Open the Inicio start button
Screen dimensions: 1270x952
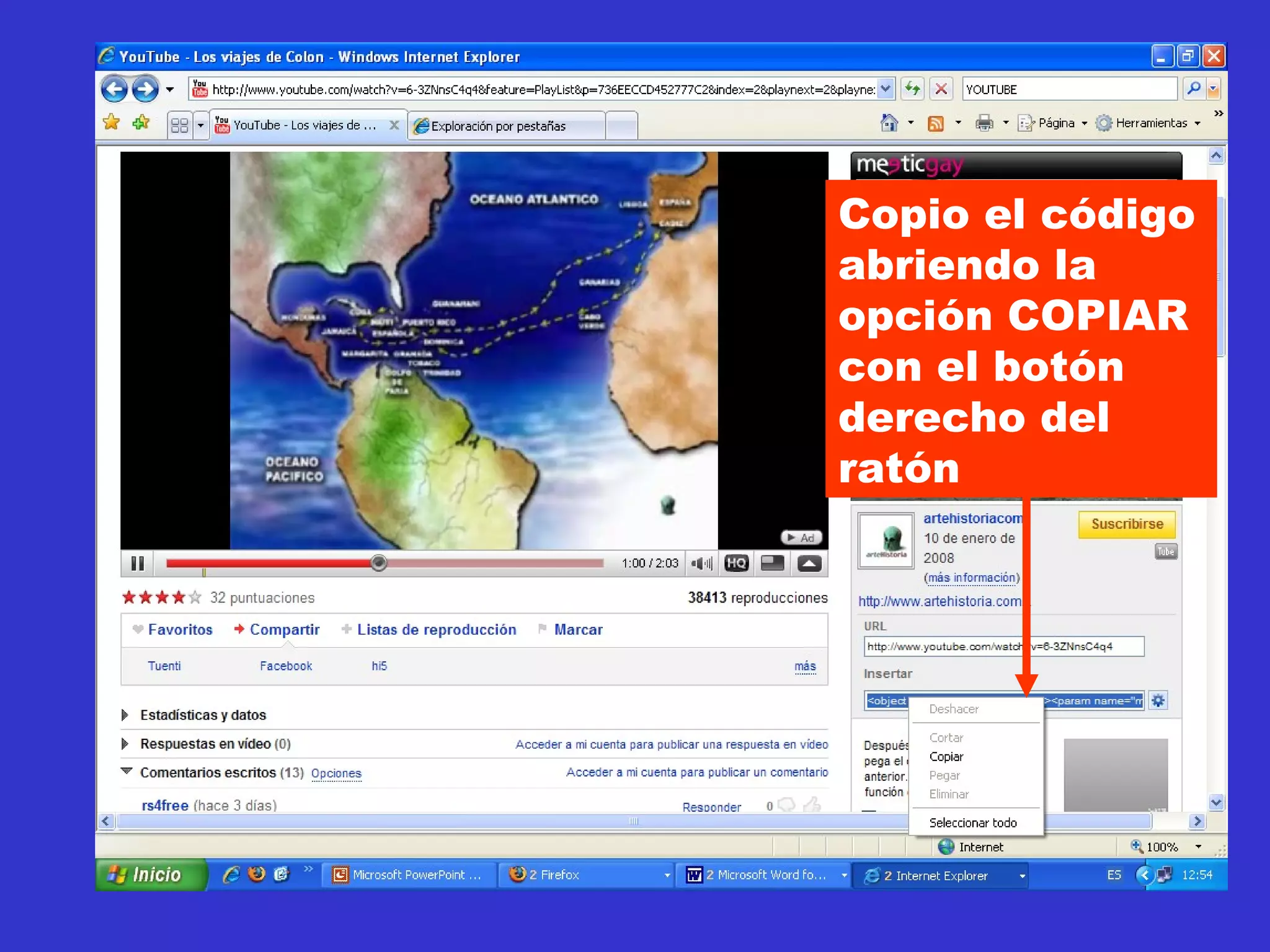(151, 875)
